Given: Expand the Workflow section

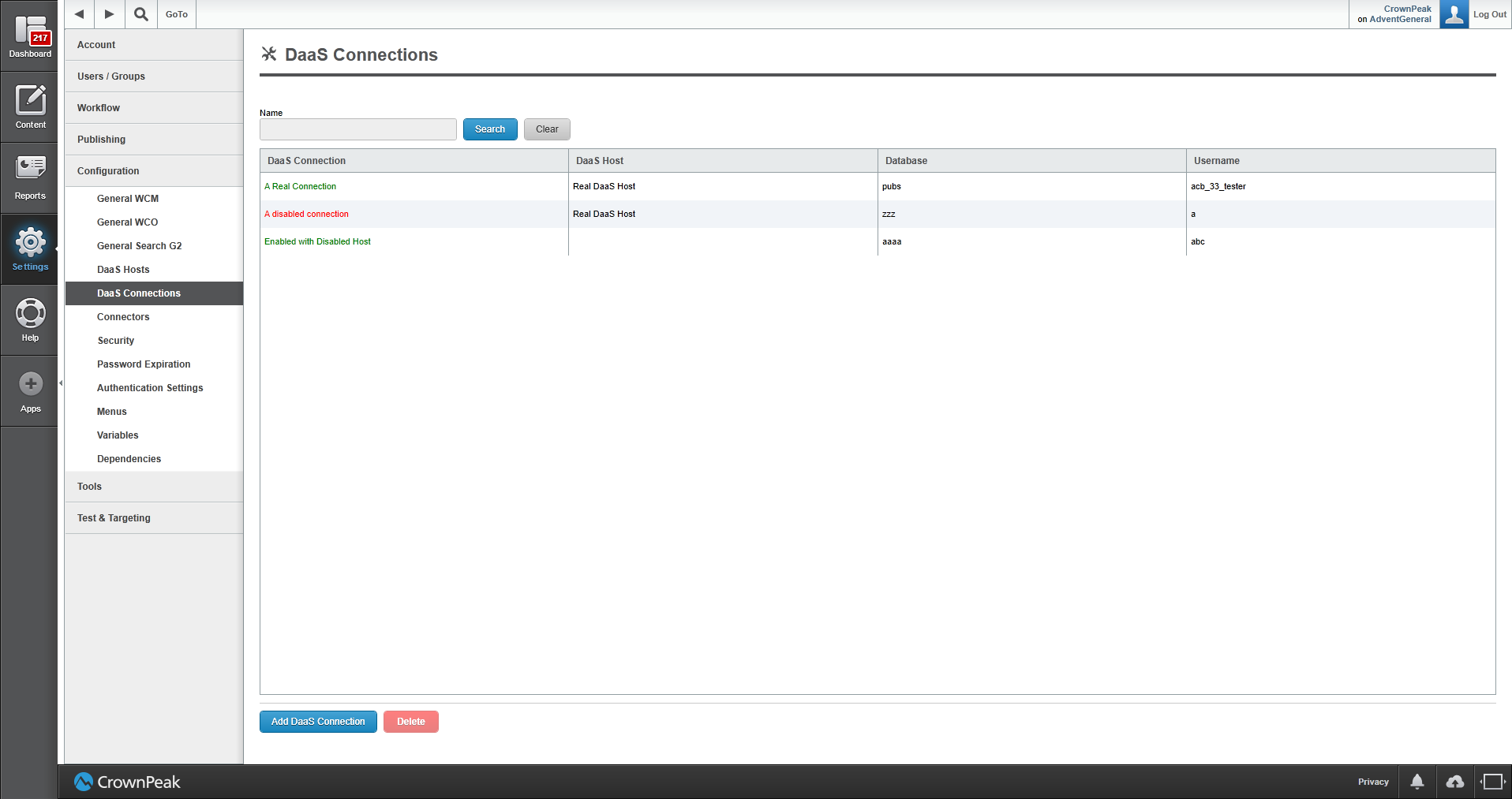Looking at the screenshot, I should (x=154, y=108).
